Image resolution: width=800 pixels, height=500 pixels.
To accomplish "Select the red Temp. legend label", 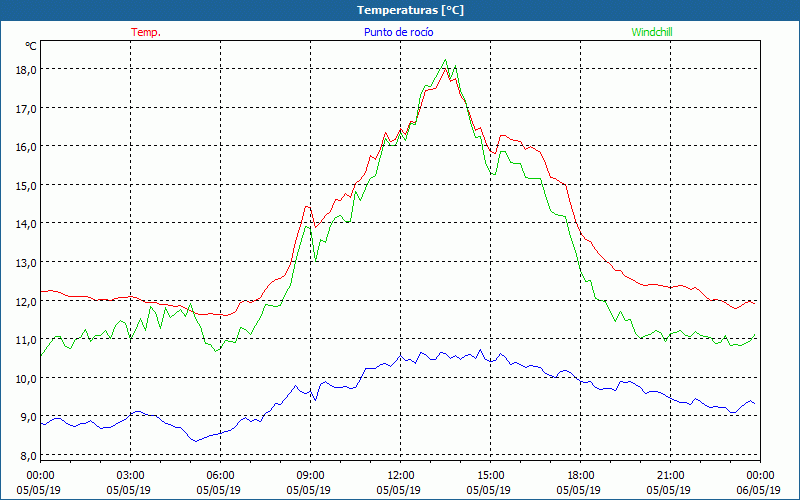I will [x=146, y=32].
